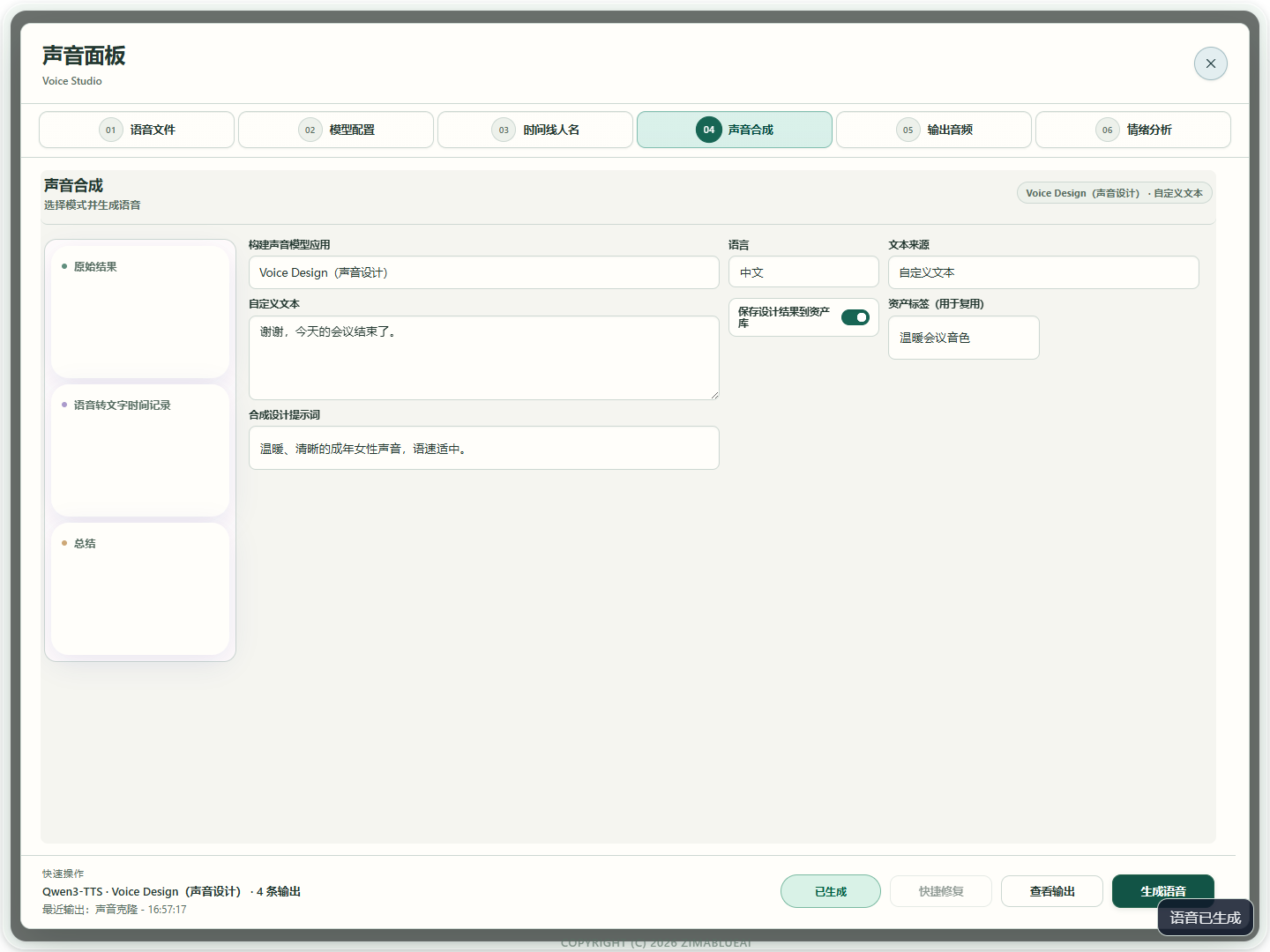Go to step 03 时间线人名 tab

(x=535, y=130)
